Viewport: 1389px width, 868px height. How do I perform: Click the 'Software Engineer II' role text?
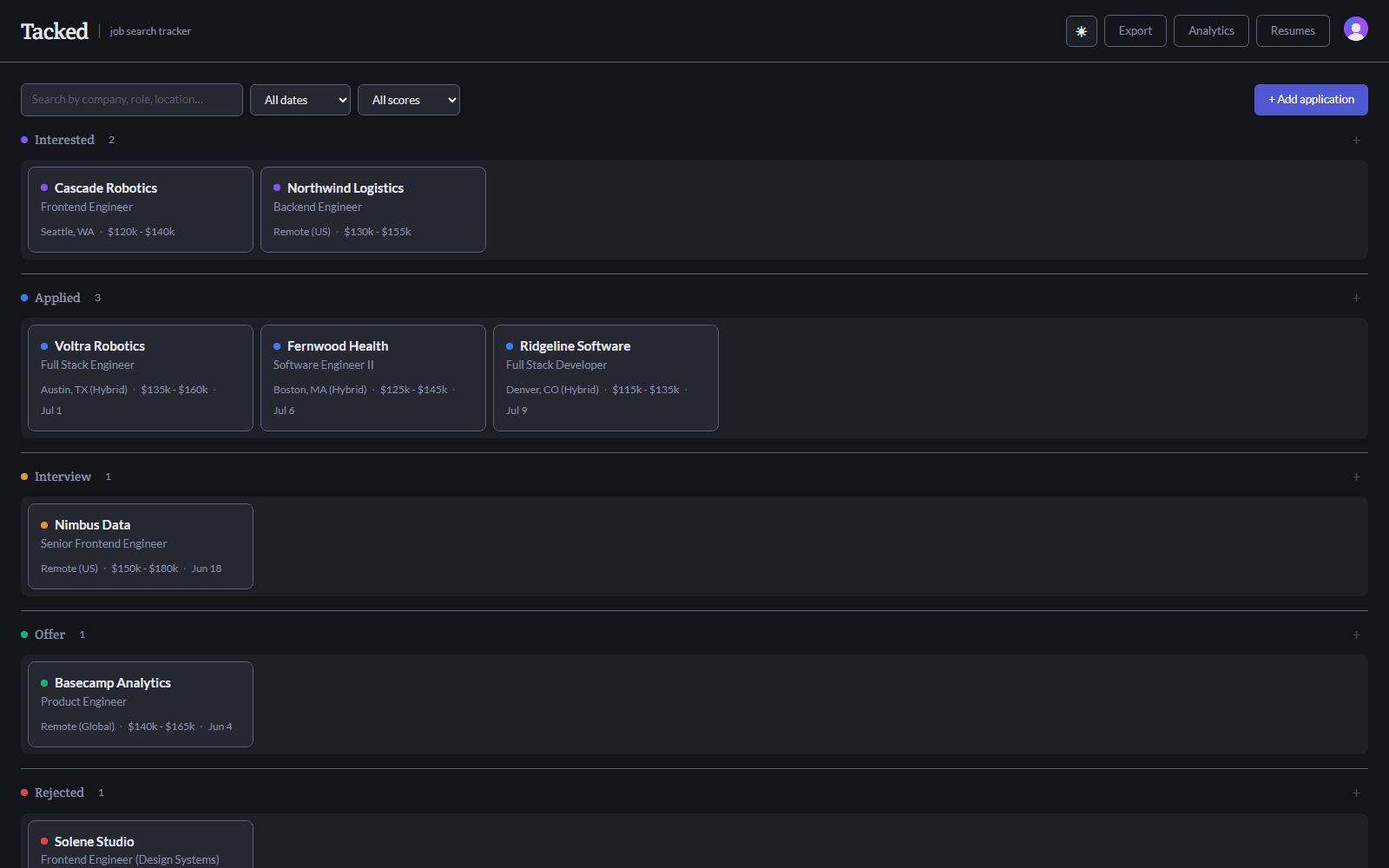click(324, 365)
